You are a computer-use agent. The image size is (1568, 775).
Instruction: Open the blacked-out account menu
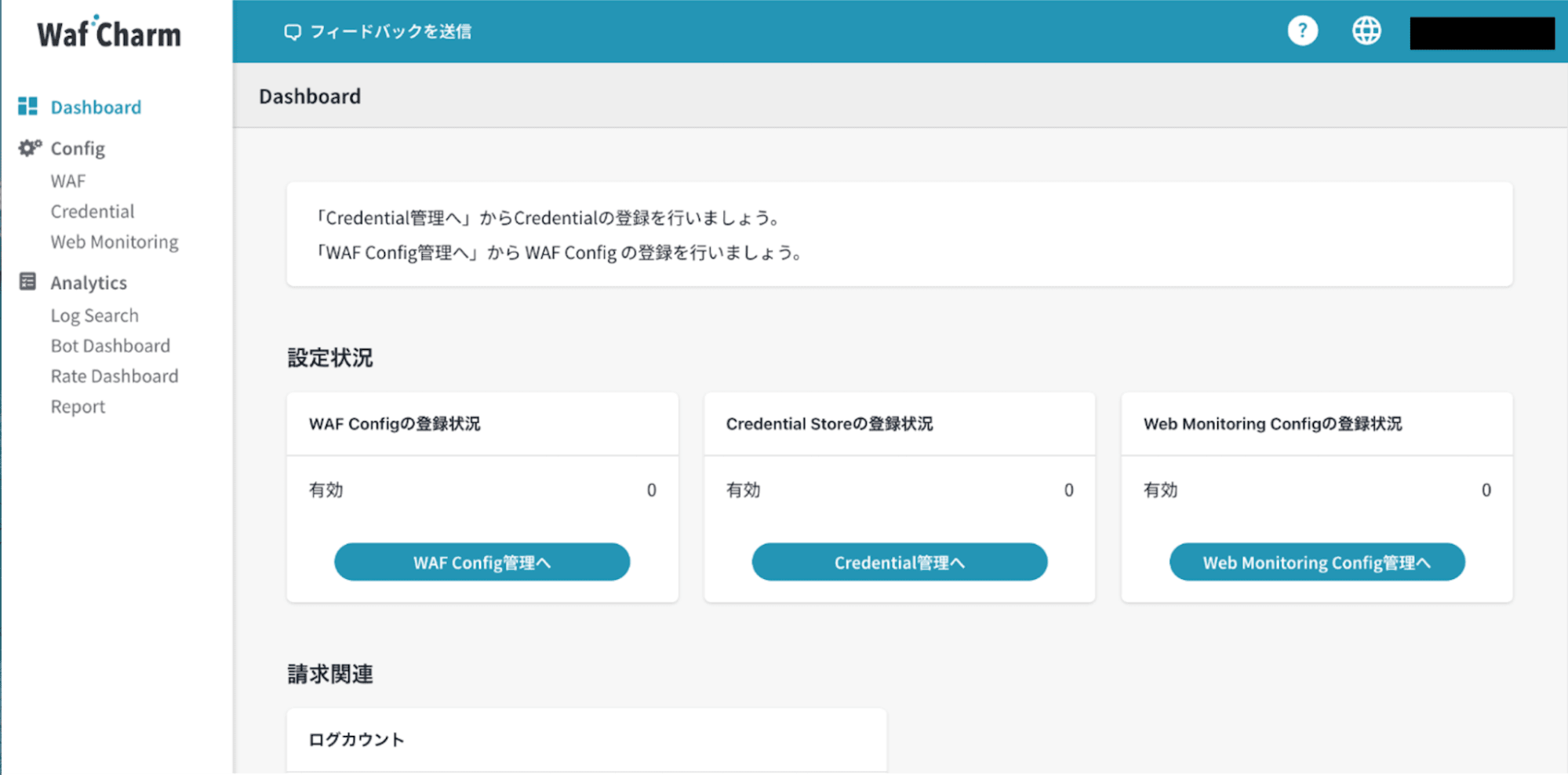(x=1481, y=33)
